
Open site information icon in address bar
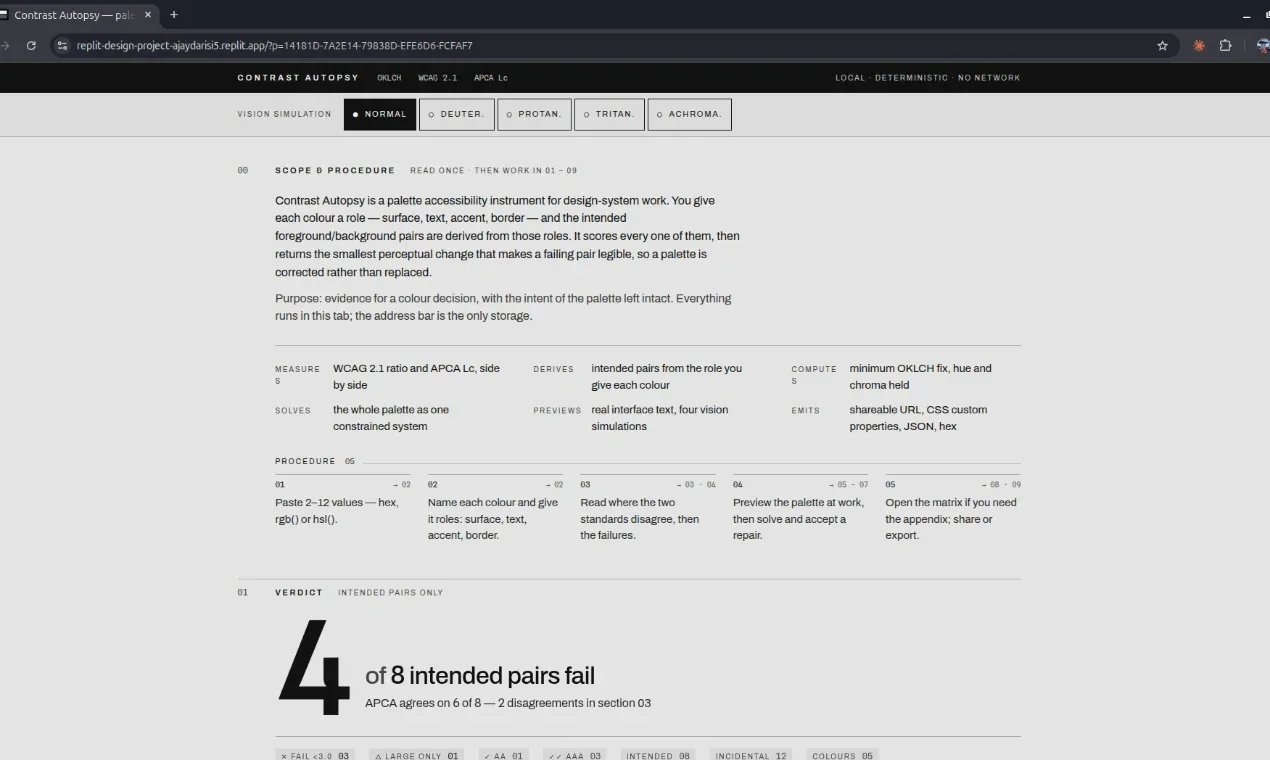click(x=62, y=45)
